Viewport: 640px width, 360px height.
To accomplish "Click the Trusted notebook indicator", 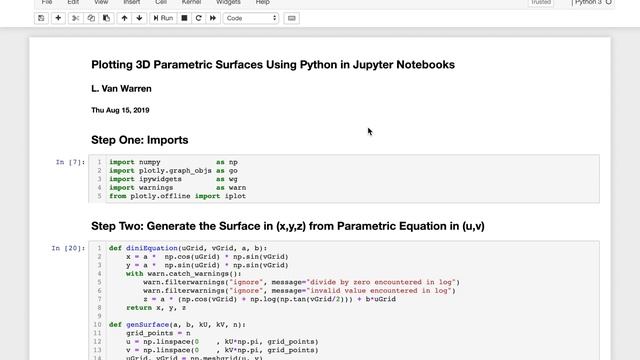I will coord(541,2).
